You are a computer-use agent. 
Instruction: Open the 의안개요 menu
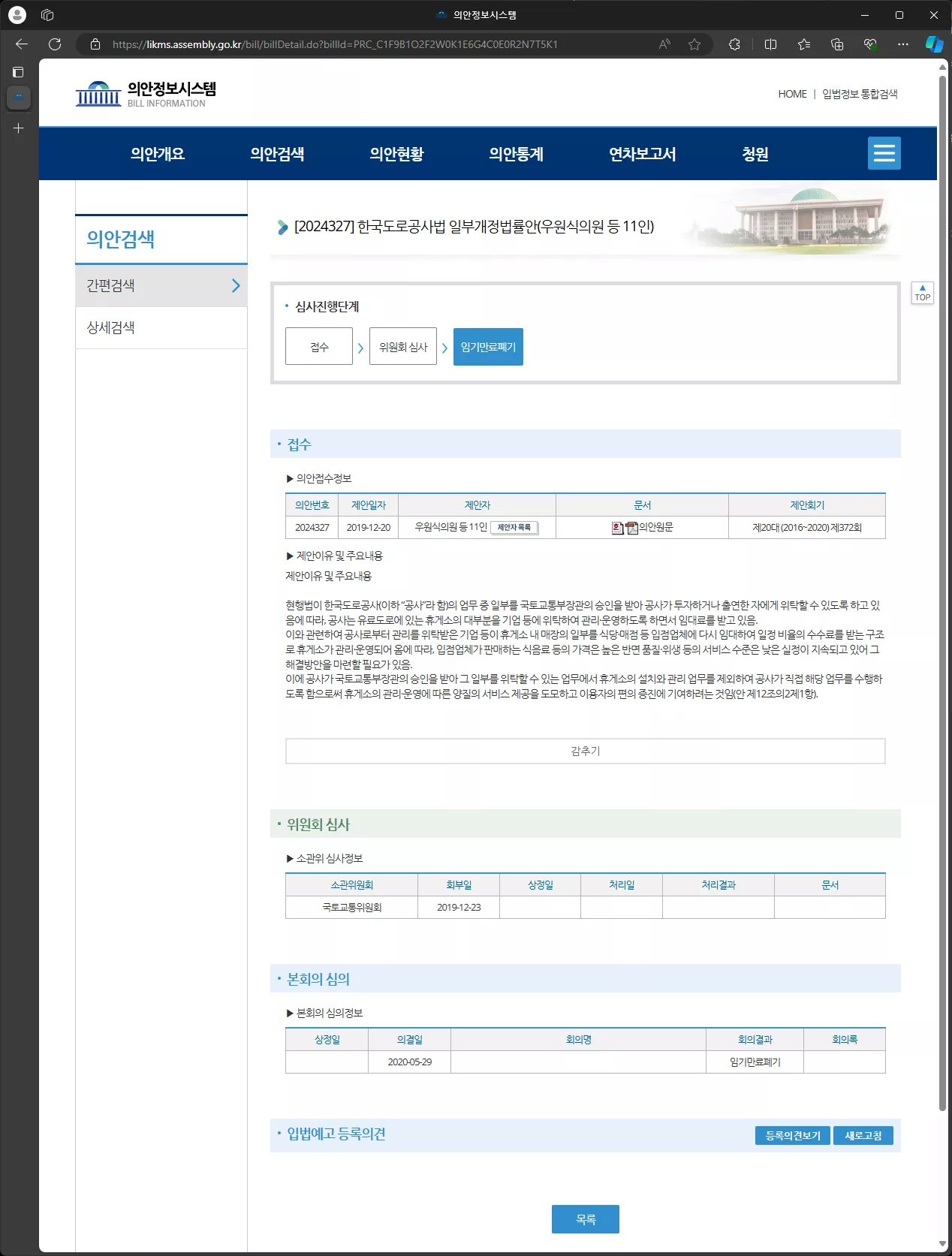pyautogui.click(x=158, y=154)
